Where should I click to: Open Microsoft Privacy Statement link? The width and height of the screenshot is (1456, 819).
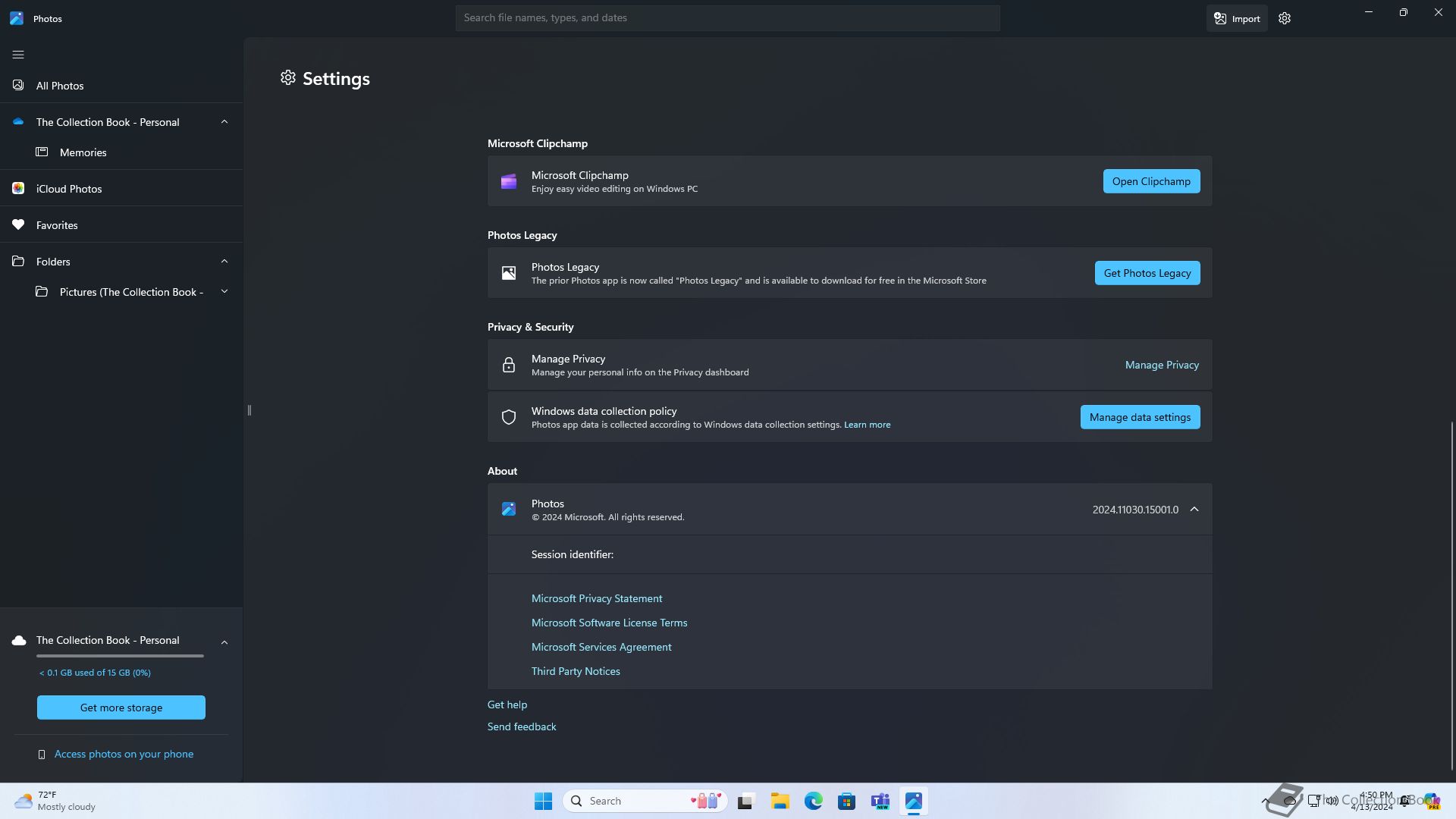(x=597, y=598)
